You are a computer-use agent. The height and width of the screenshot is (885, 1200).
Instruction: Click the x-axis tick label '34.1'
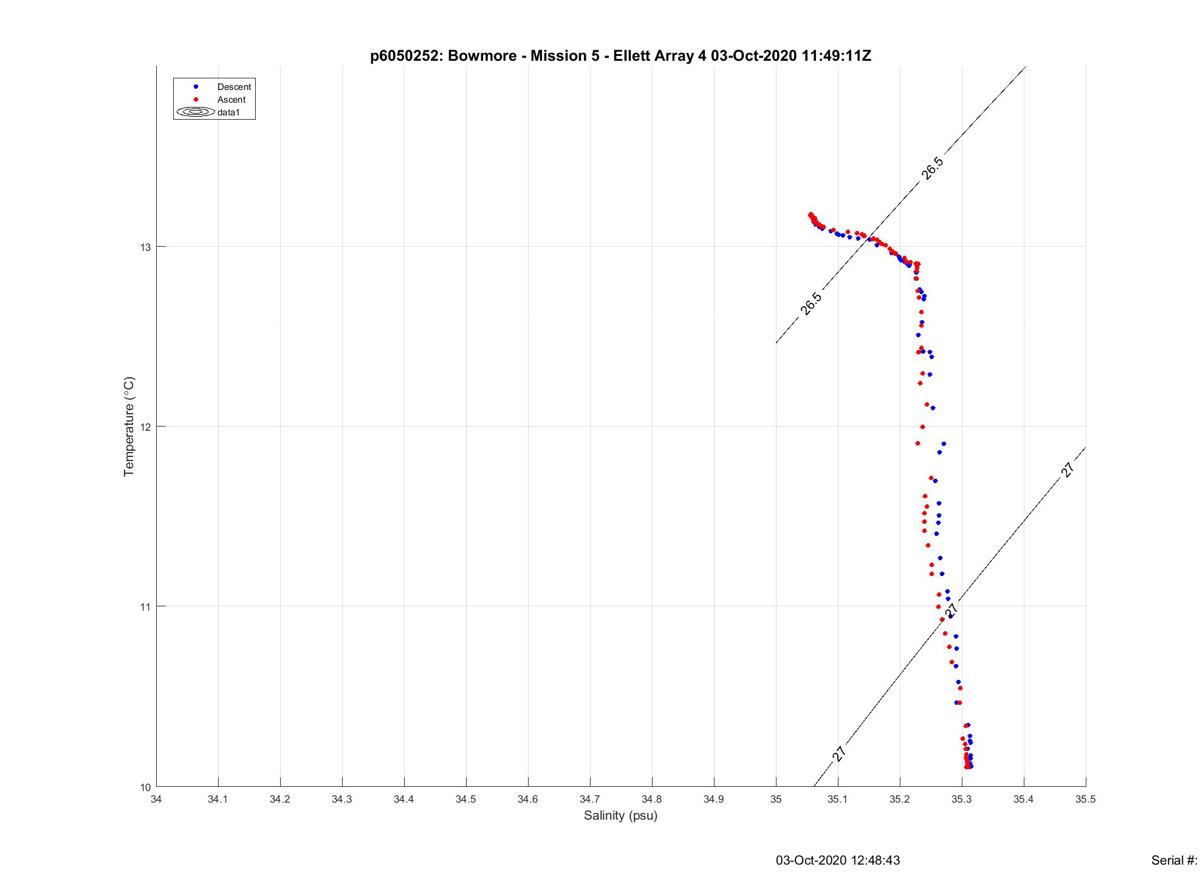(x=218, y=799)
